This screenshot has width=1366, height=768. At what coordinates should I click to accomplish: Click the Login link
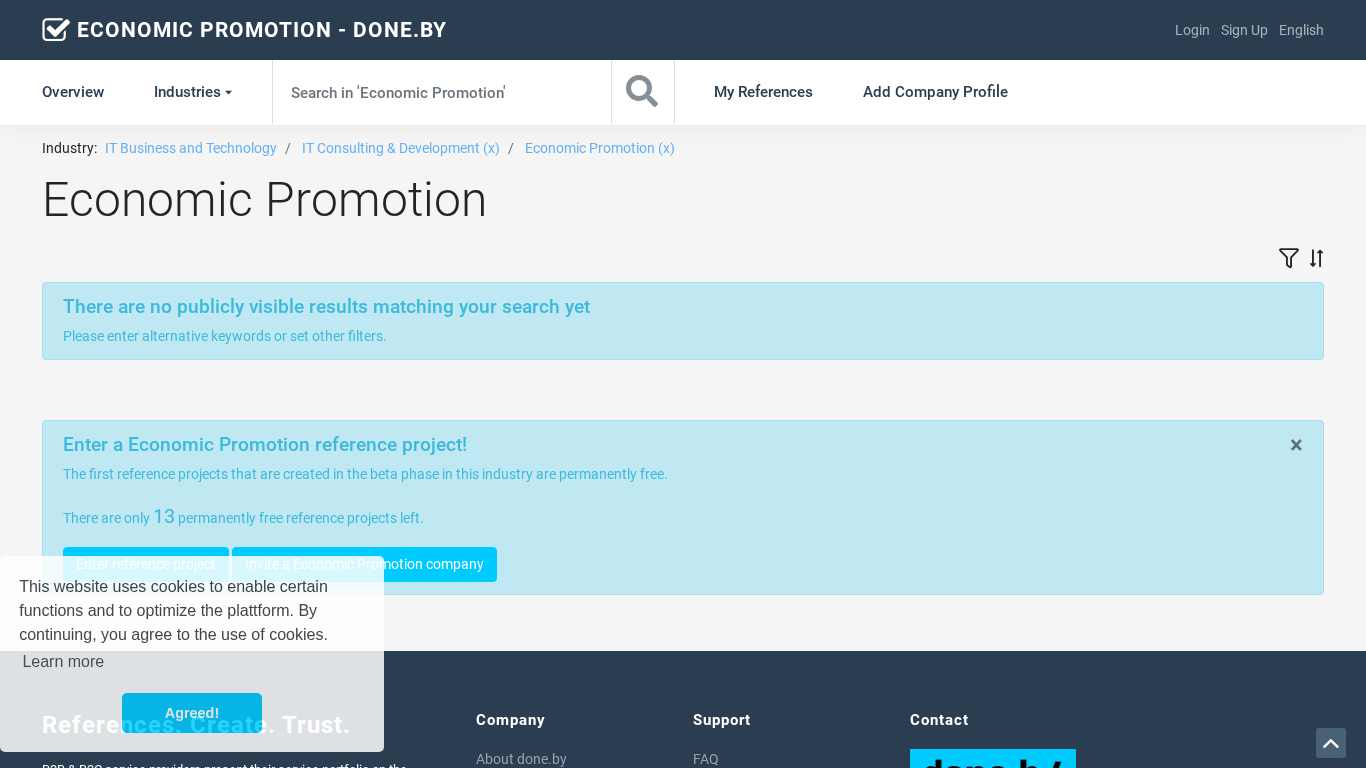click(x=1192, y=30)
